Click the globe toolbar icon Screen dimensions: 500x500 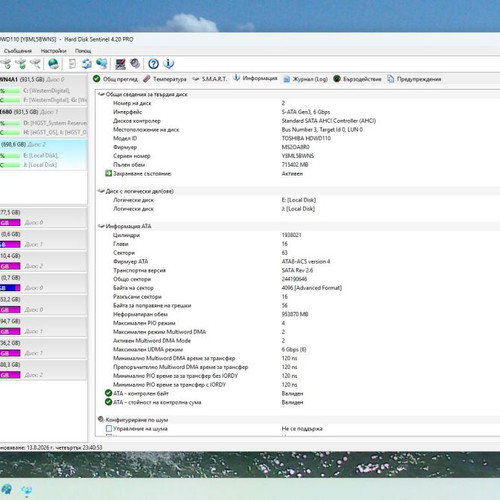click(x=53, y=63)
